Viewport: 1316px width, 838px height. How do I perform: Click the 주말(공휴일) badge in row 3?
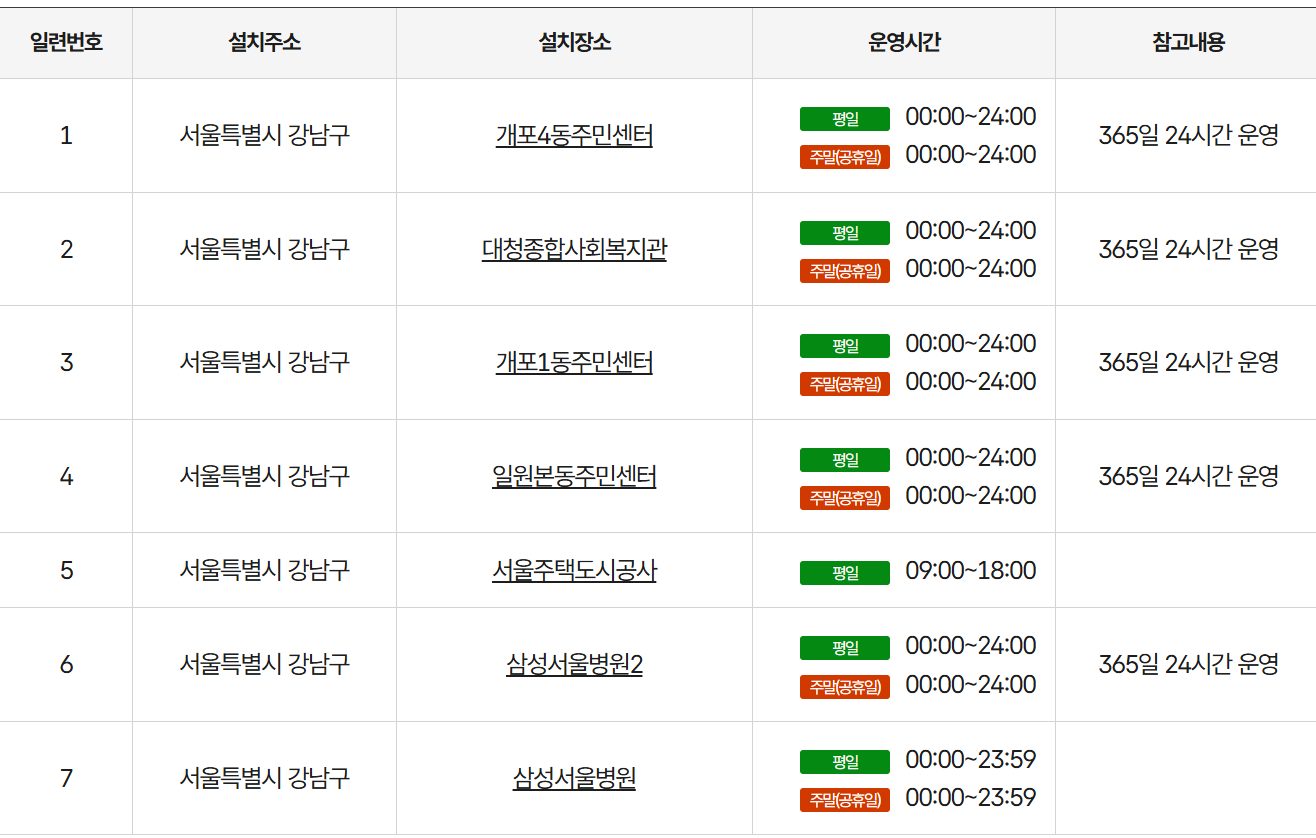point(844,383)
